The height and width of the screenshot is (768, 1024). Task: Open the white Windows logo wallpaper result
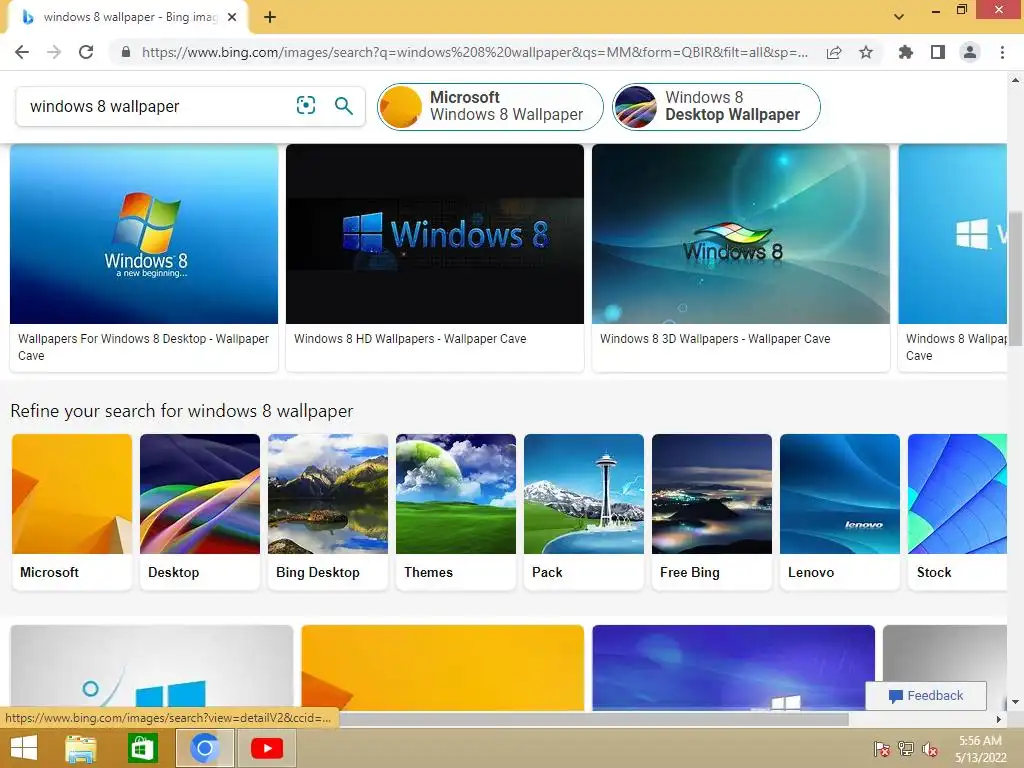point(152,667)
